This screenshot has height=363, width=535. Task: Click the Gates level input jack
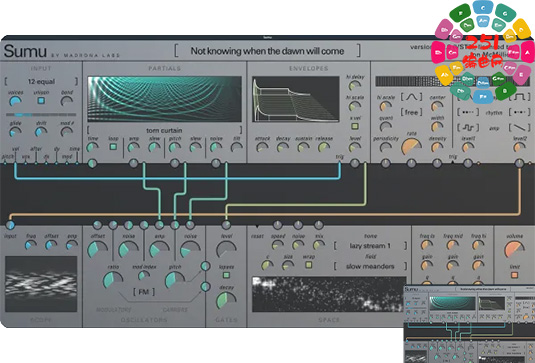pyautogui.click(x=226, y=225)
